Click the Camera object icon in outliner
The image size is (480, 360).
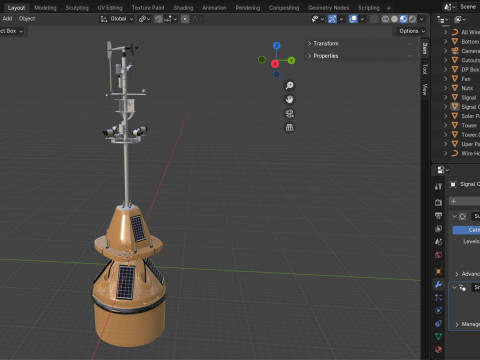[x=455, y=51]
